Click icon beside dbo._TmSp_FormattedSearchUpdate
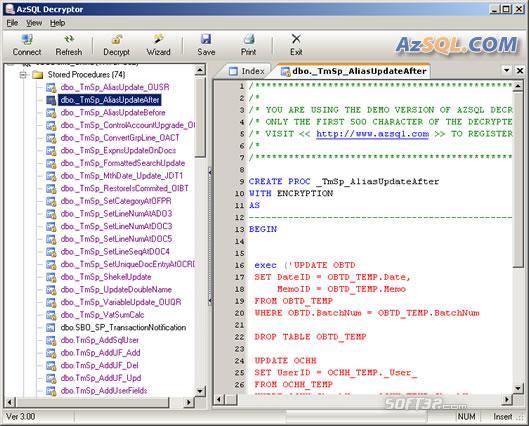The width and height of the screenshot is (529, 426). [51, 163]
